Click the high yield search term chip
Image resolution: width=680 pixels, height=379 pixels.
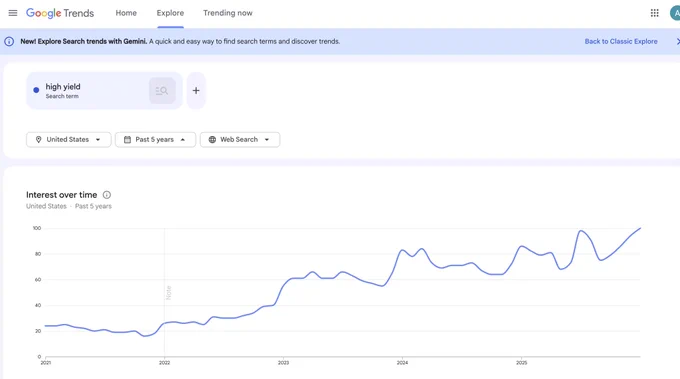tap(104, 91)
